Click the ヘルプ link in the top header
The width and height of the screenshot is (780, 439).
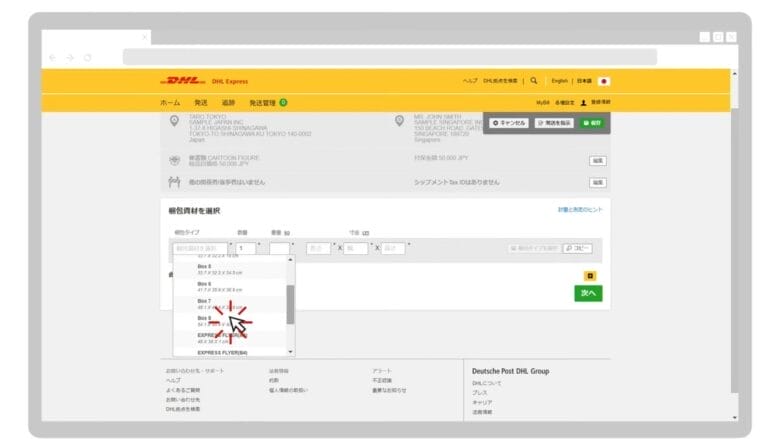tap(470, 81)
